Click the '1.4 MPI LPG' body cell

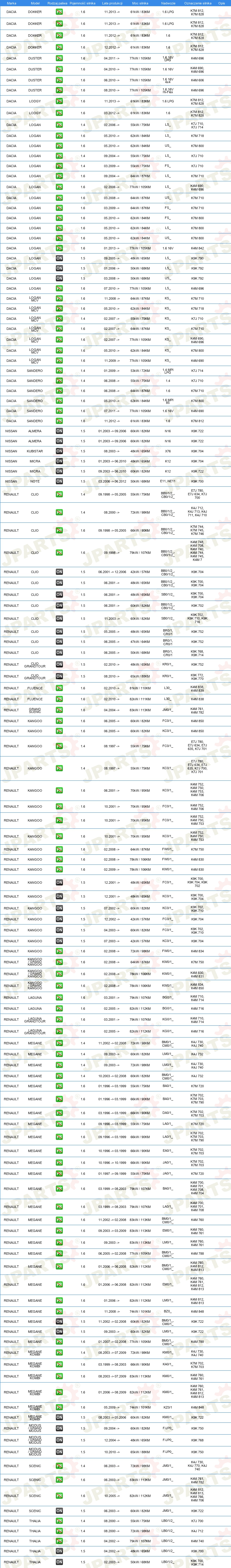pyautogui.click(x=168, y=371)
